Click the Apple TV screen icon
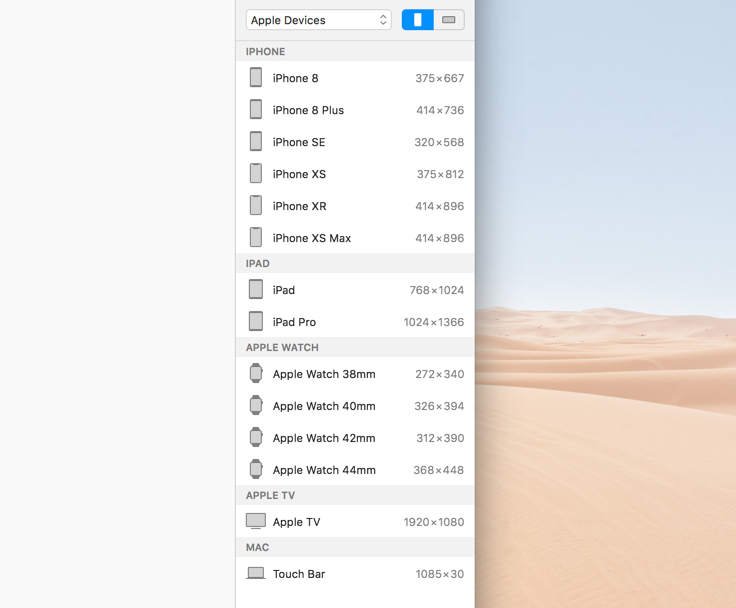This screenshot has height=608, width=736. [x=256, y=521]
